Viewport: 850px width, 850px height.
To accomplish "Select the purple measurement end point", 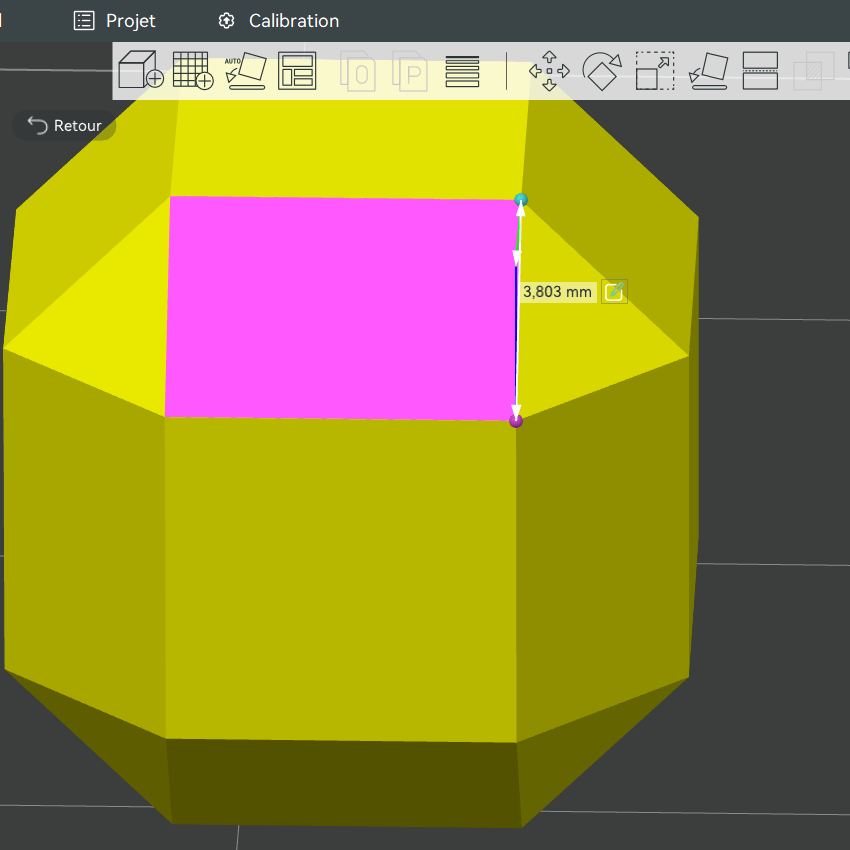I will (x=516, y=421).
